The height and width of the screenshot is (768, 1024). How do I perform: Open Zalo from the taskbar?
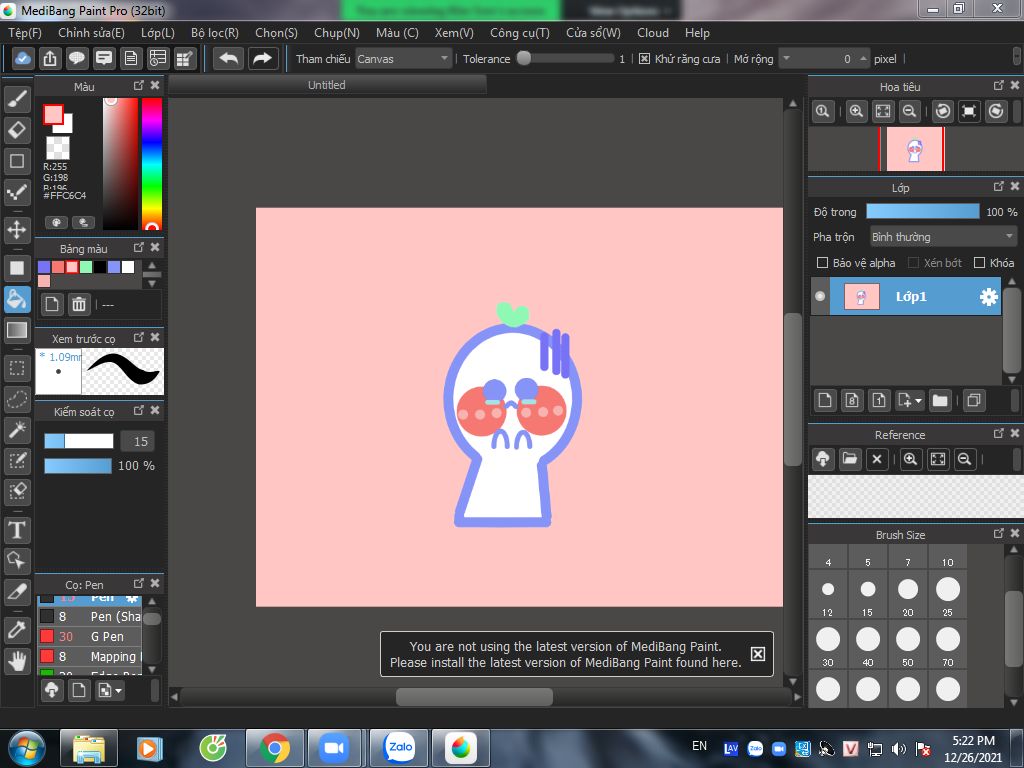point(399,748)
